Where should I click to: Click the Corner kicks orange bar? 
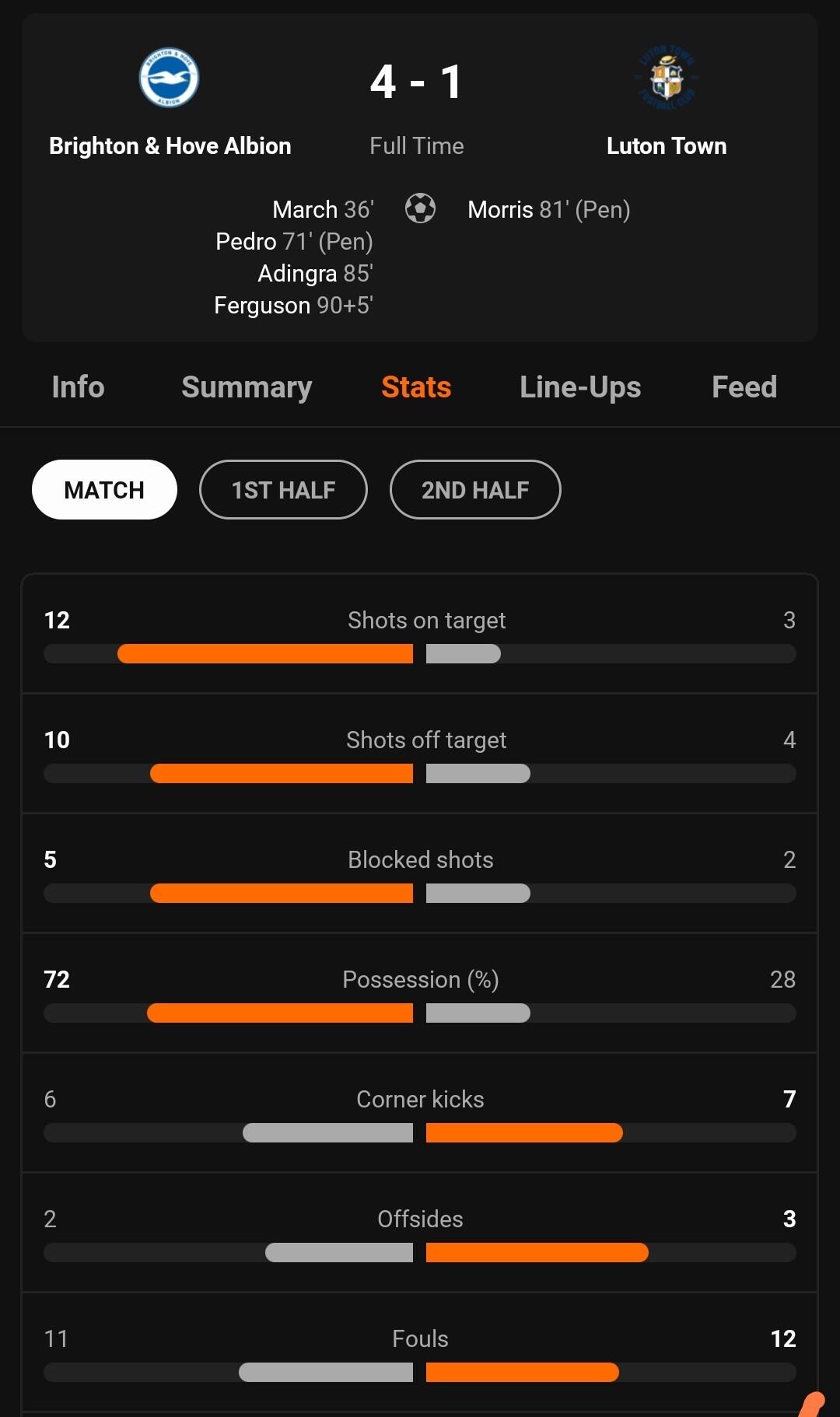[524, 1133]
